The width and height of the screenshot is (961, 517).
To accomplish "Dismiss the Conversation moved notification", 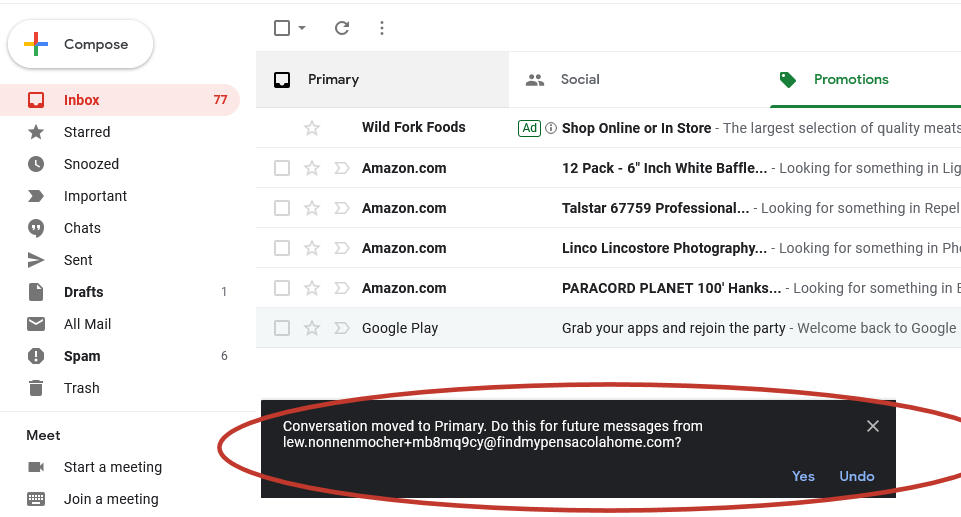I will tap(873, 426).
